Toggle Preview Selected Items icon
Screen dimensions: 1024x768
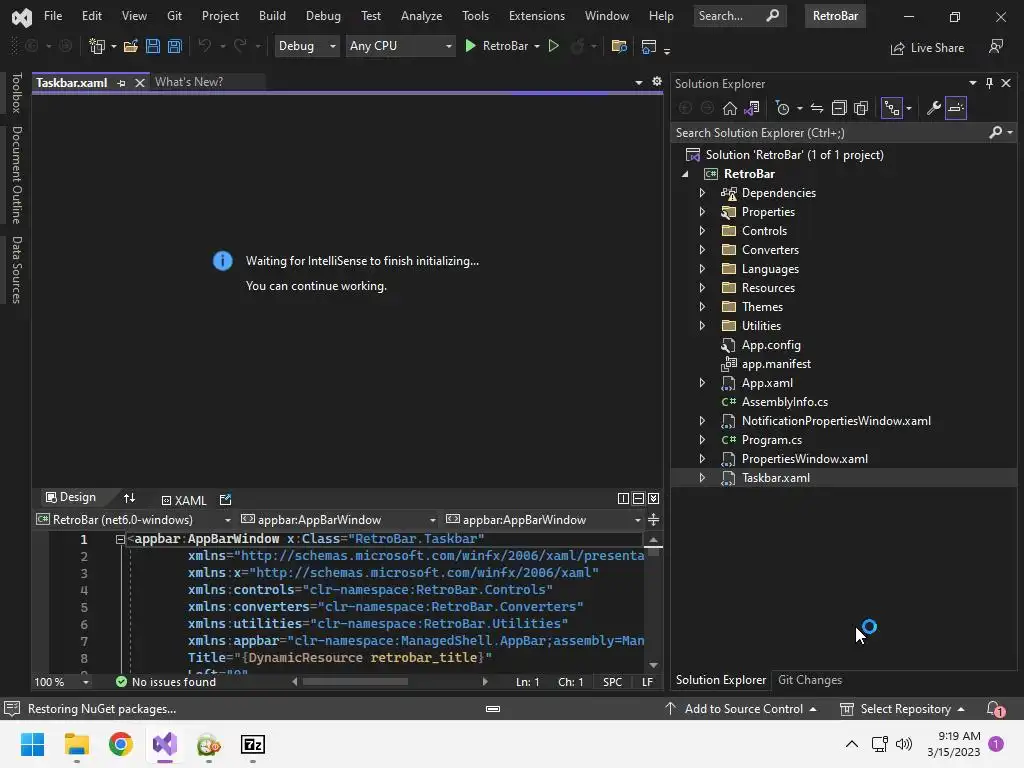point(956,108)
